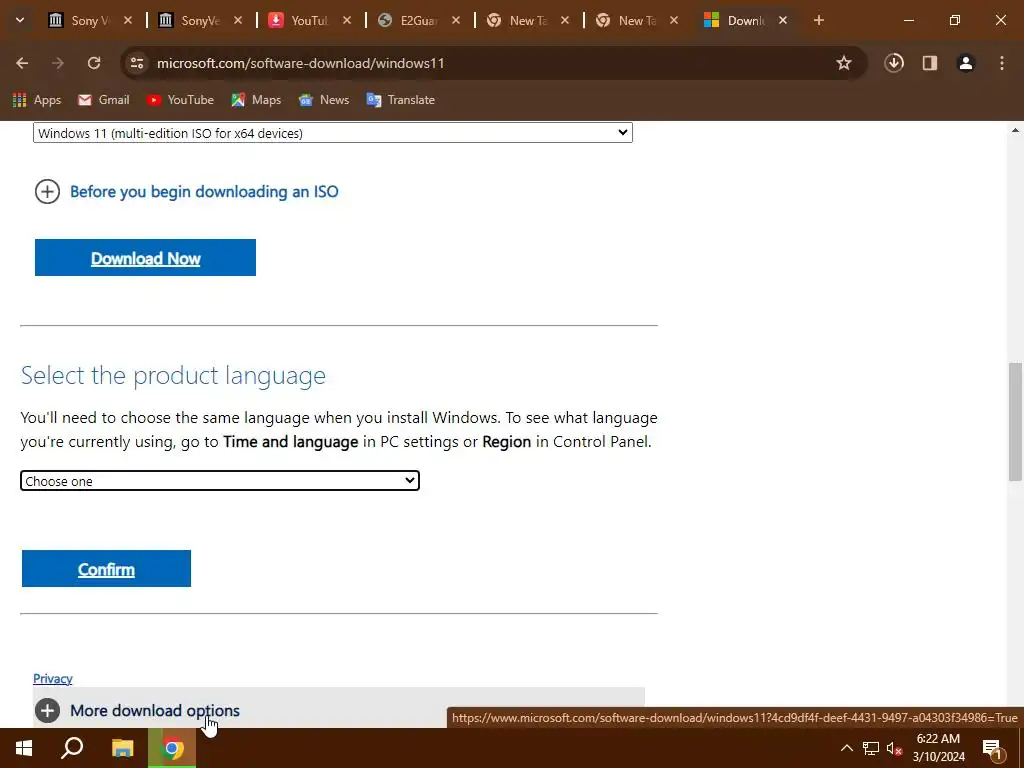1024x768 pixels.
Task: Open the Choose one language dropdown
Action: [219, 481]
